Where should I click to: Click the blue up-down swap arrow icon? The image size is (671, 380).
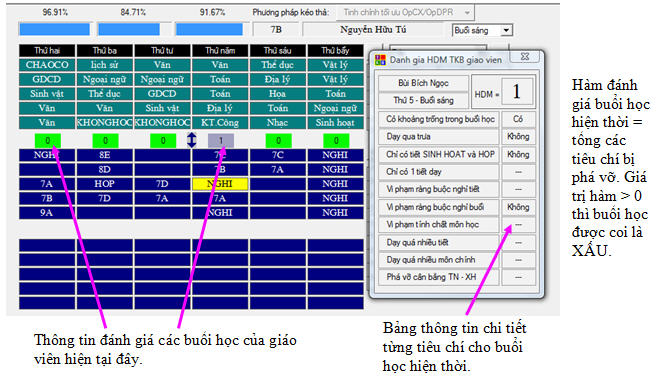[192, 140]
